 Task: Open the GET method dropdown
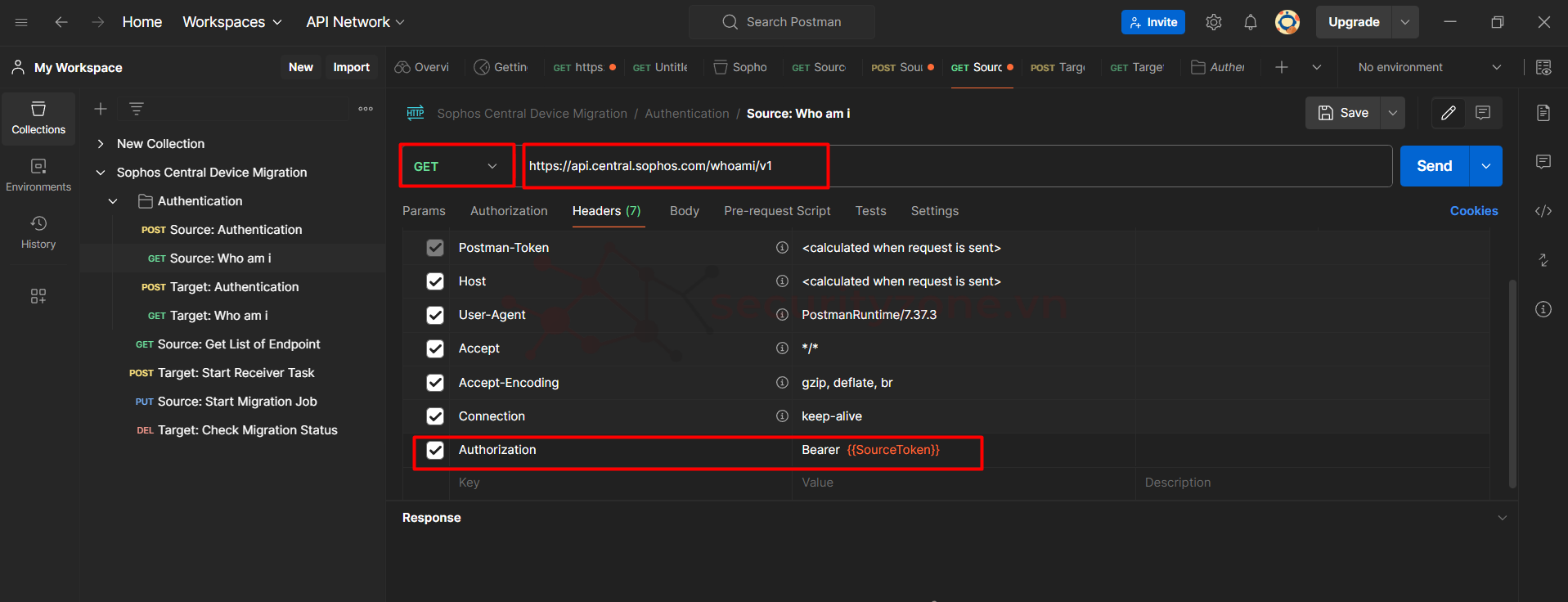click(456, 166)
